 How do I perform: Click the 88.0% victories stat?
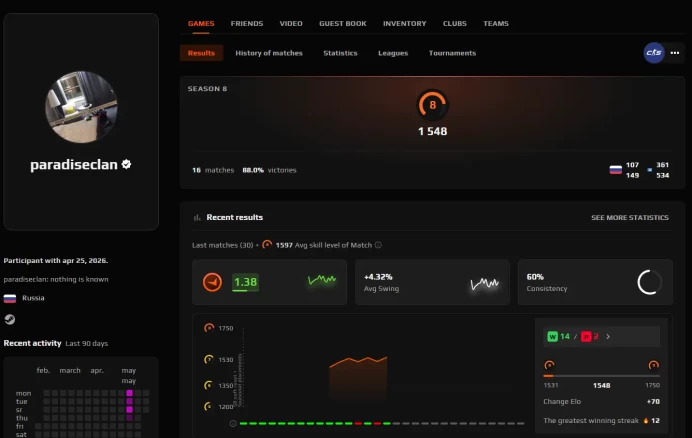click(x=269, y=170)
